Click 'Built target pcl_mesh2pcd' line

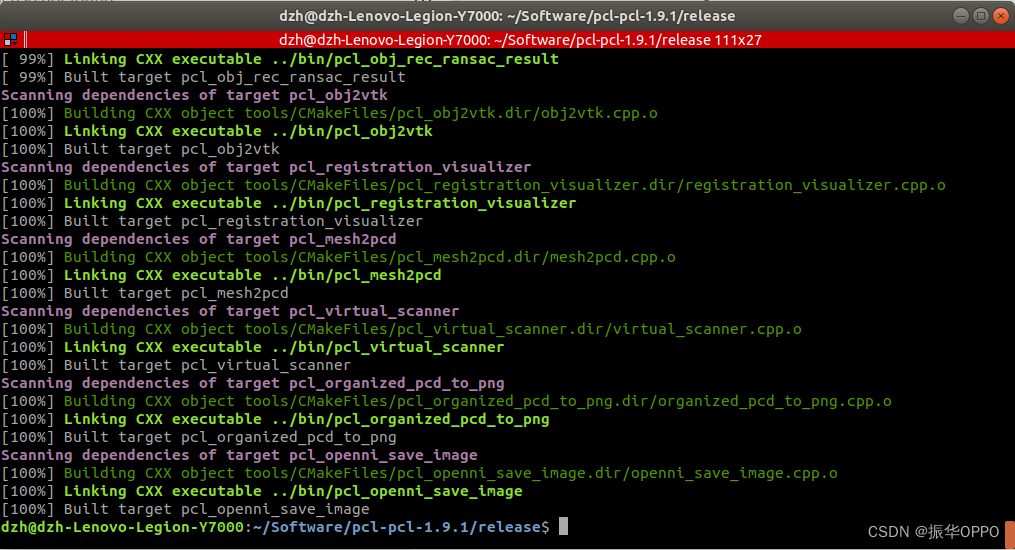click(145, 293)
